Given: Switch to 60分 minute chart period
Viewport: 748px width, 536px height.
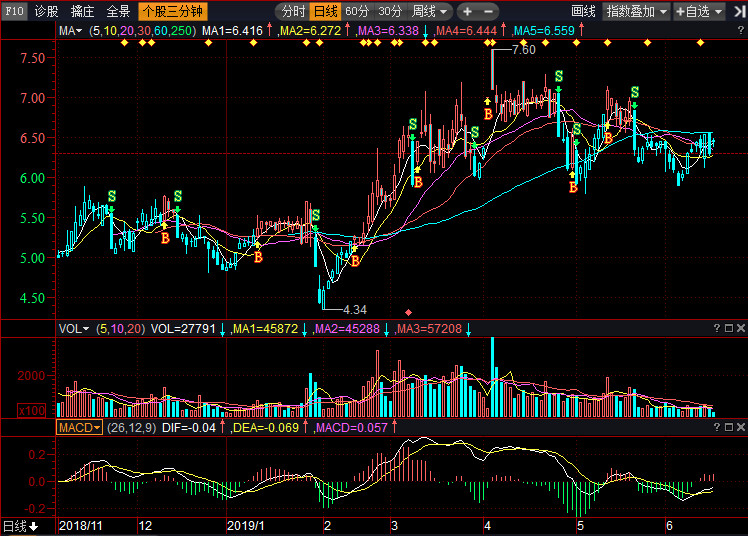Looking at the screenshot, I should pos(357,12).
